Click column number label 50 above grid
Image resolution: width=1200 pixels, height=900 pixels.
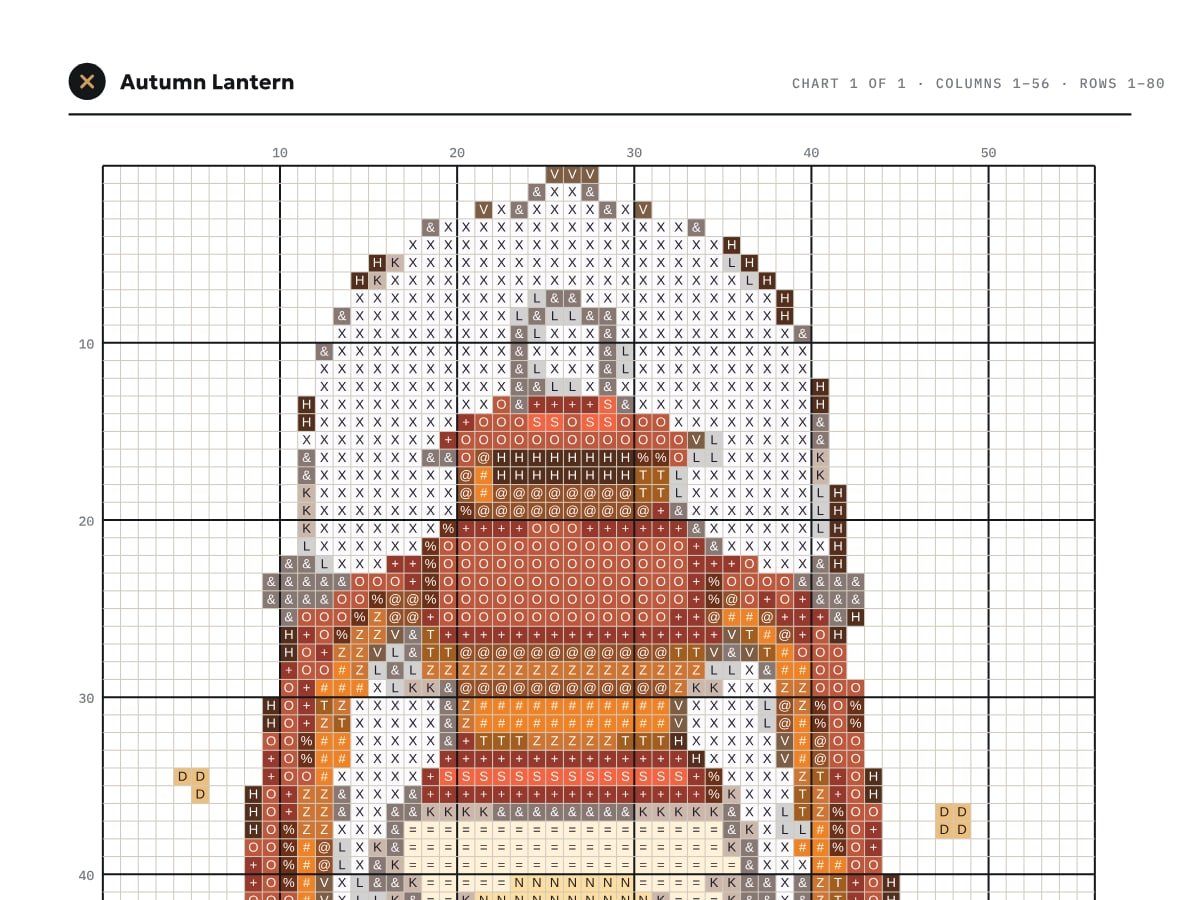pyautogui.click(x=988, y=153)
